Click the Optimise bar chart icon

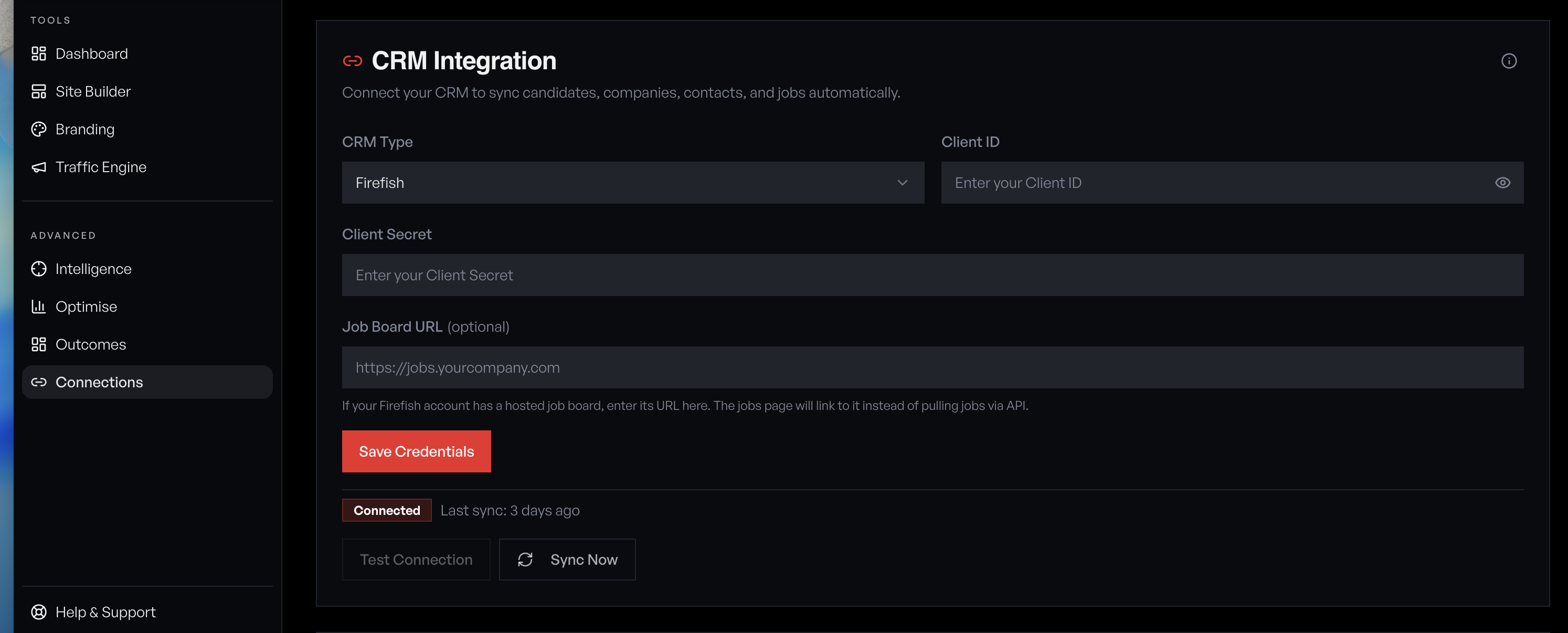coord(39,306)
